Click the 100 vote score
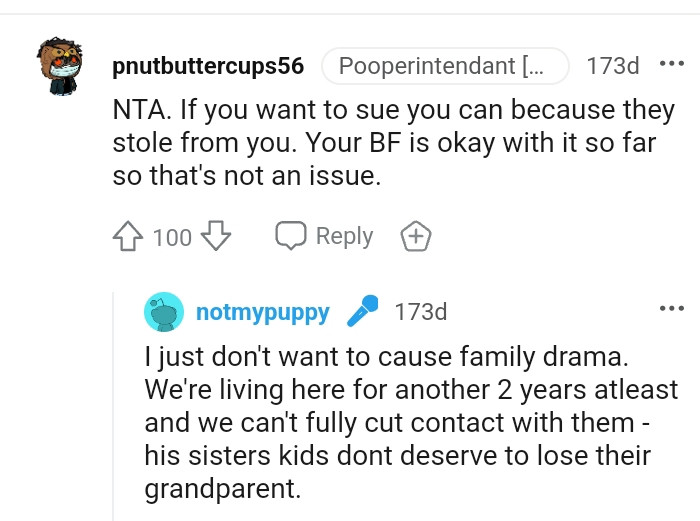Screen dimensions: 700x521 click(172, 238)
